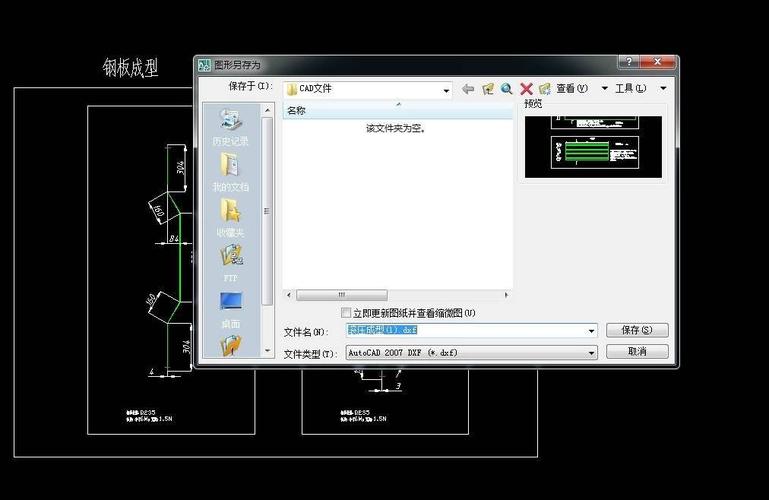Go up one folder level icon
769x500 pixels.
coord(487,89)
